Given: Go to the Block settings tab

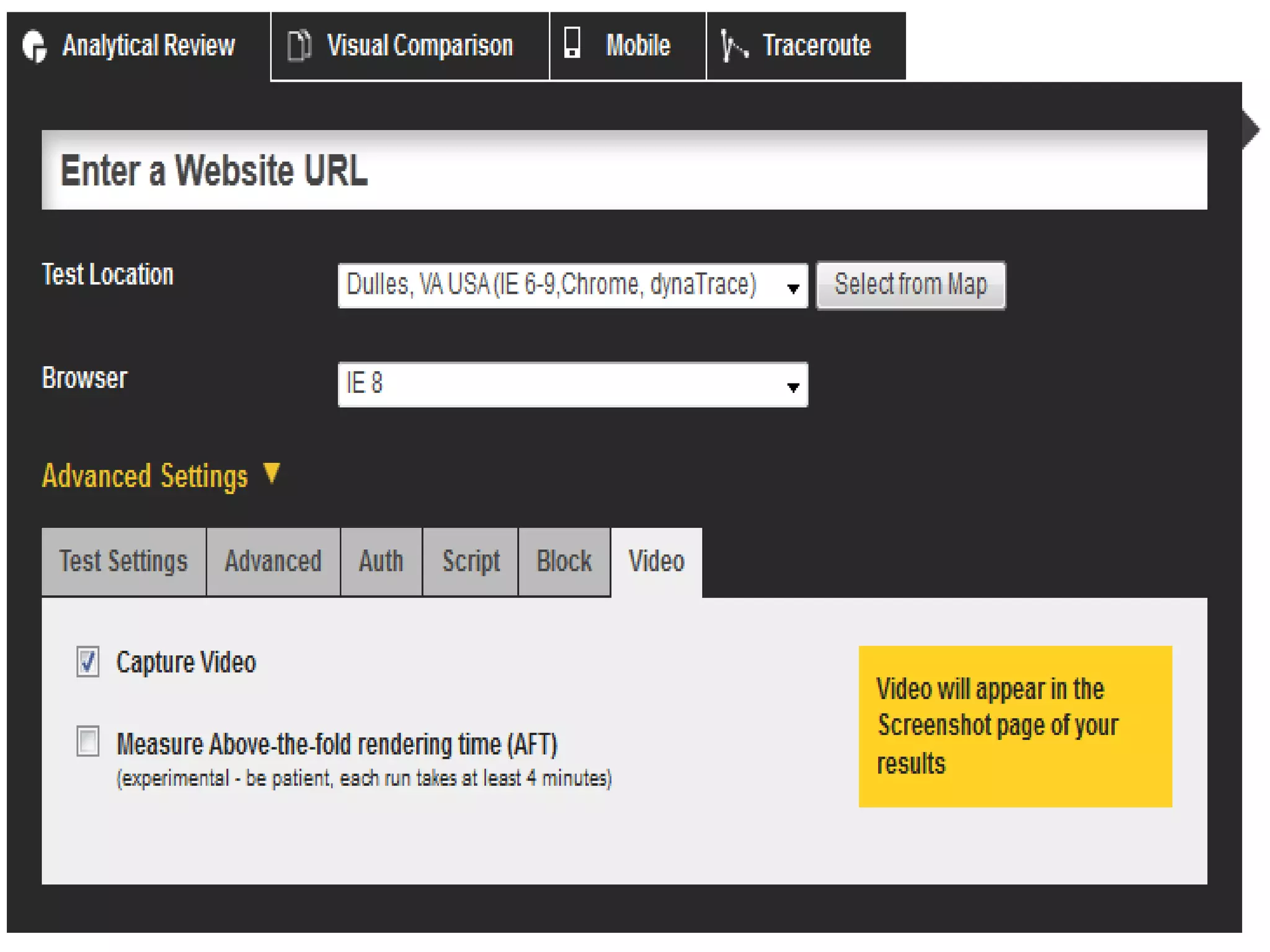Looking at the screenshot, I should coord(564,562).
